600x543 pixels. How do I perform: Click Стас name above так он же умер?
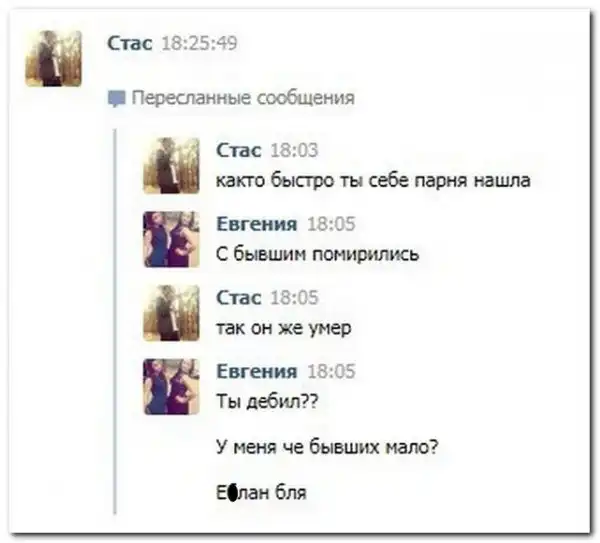pyautogui.click(x=239, y=297)
